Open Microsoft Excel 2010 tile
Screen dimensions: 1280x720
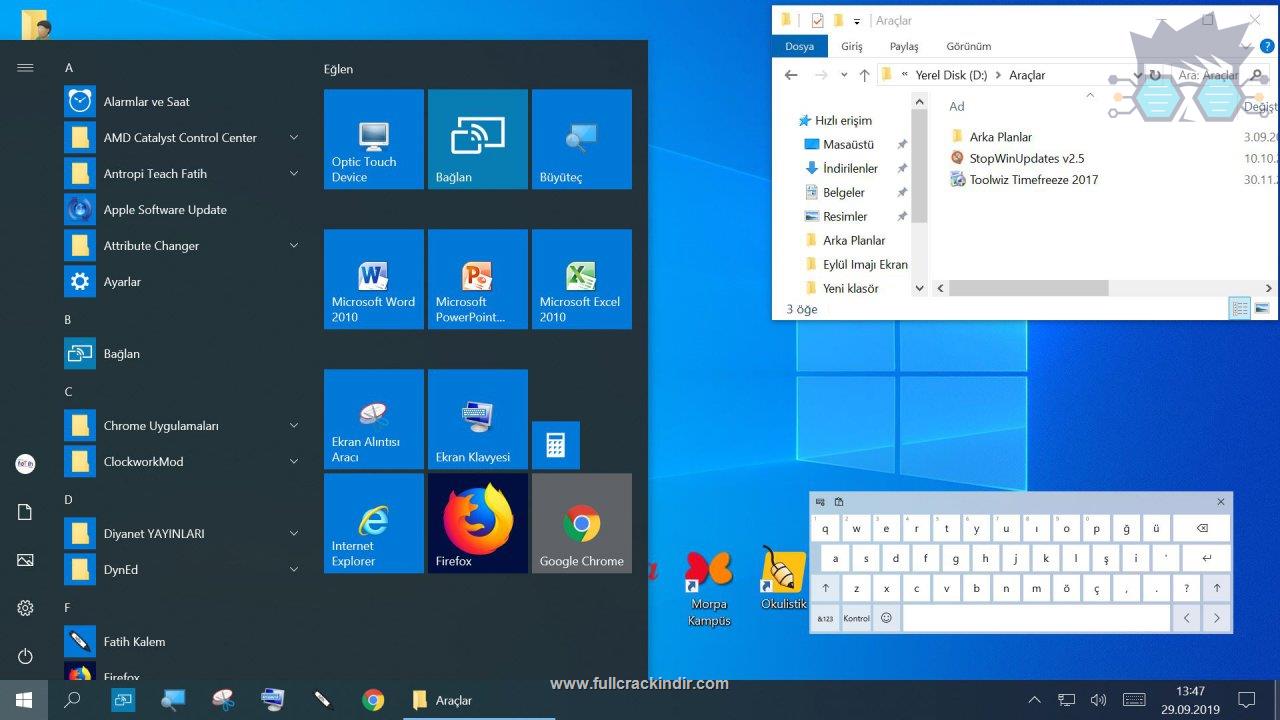click(582, 279)
